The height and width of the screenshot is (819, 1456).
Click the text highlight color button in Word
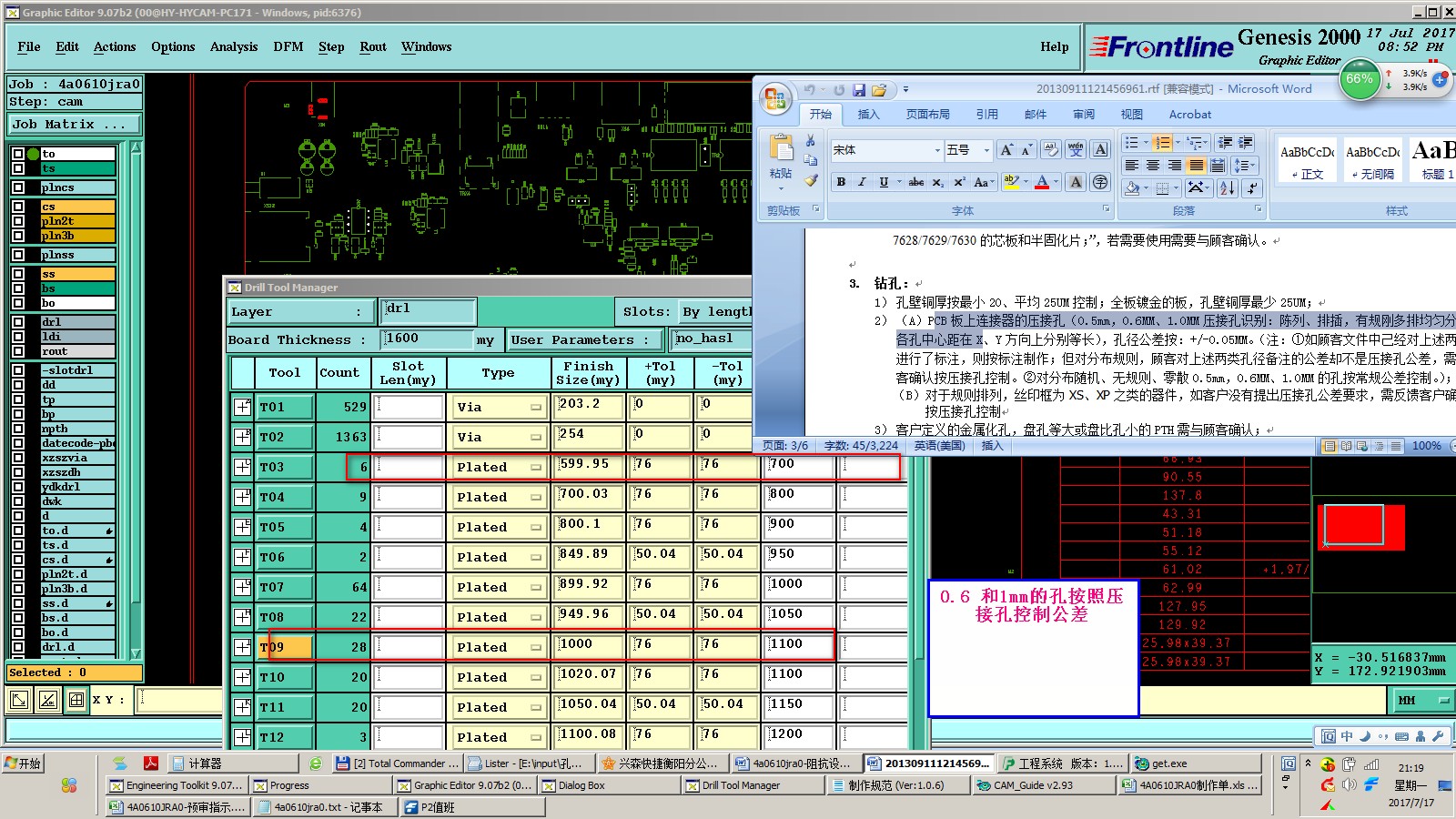[1011, 182]
